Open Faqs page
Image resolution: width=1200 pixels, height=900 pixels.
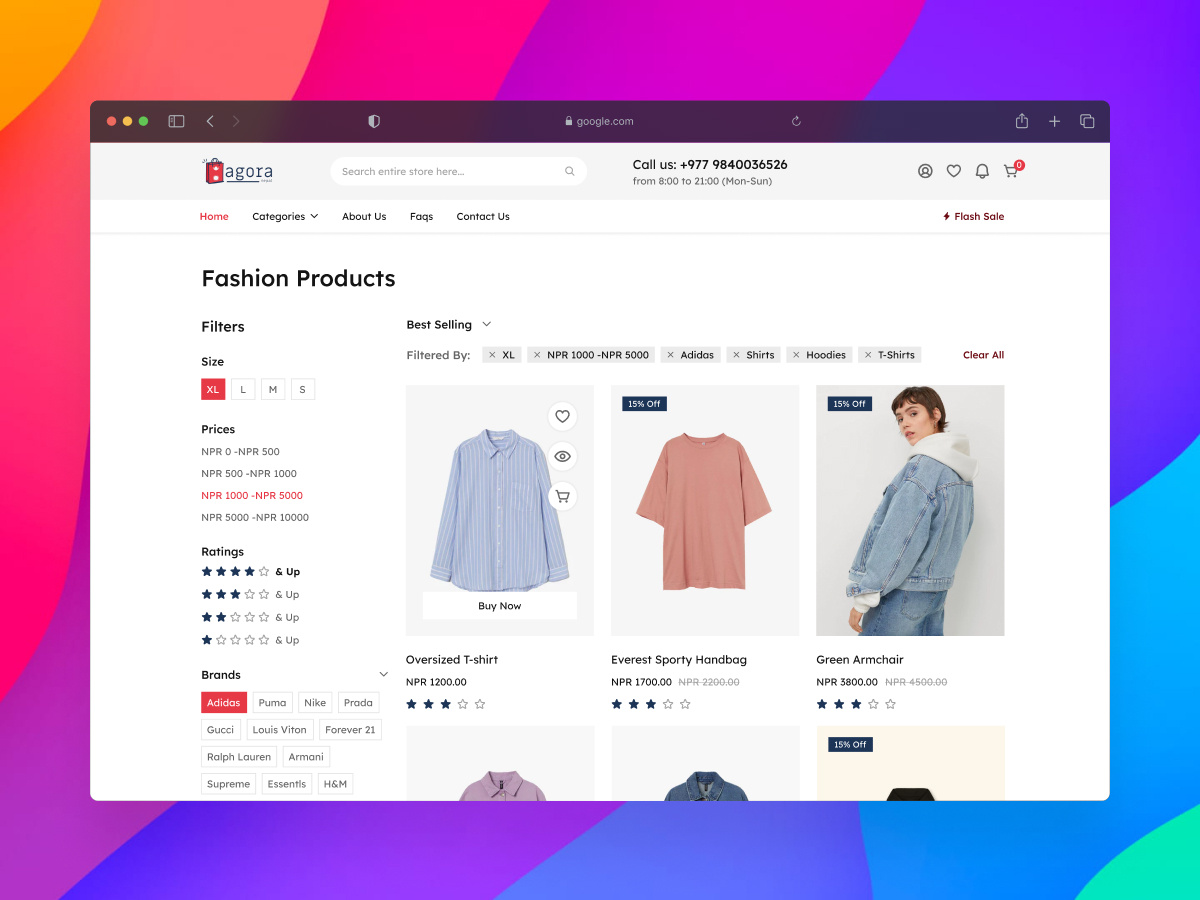click(421, 217)
